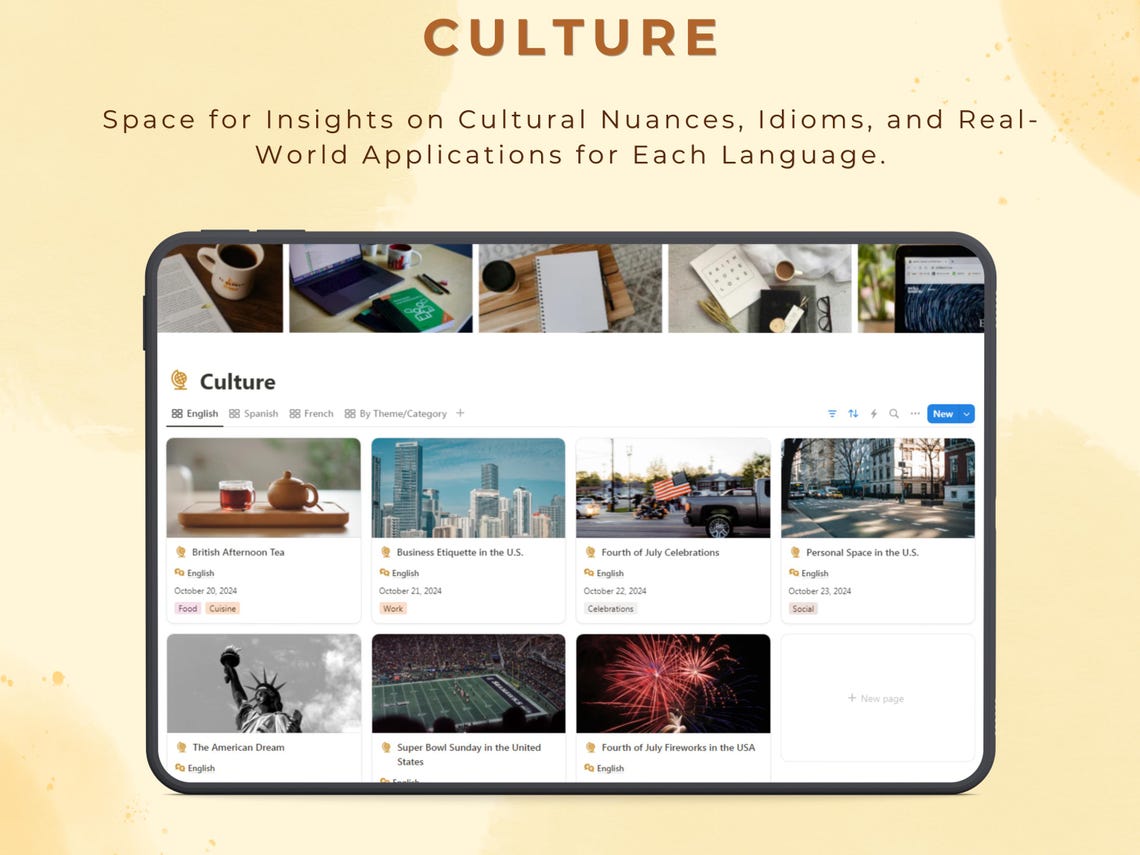Click page icon beside Business Etiquette
Screen dimensions: 1140x855
pos(386,553)
